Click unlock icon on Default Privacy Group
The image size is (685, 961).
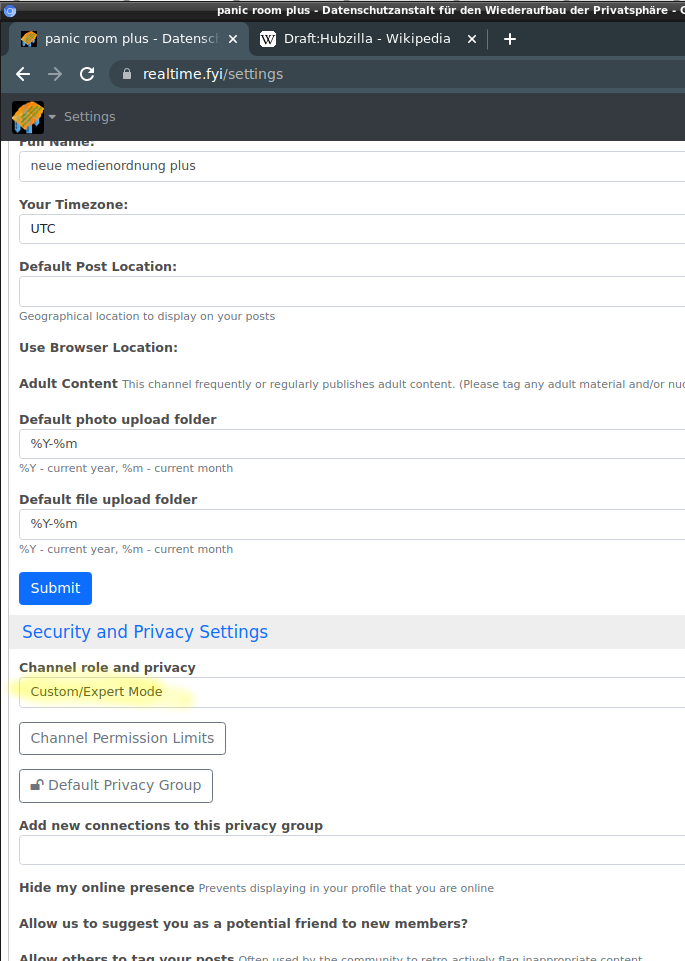(37, 785)
